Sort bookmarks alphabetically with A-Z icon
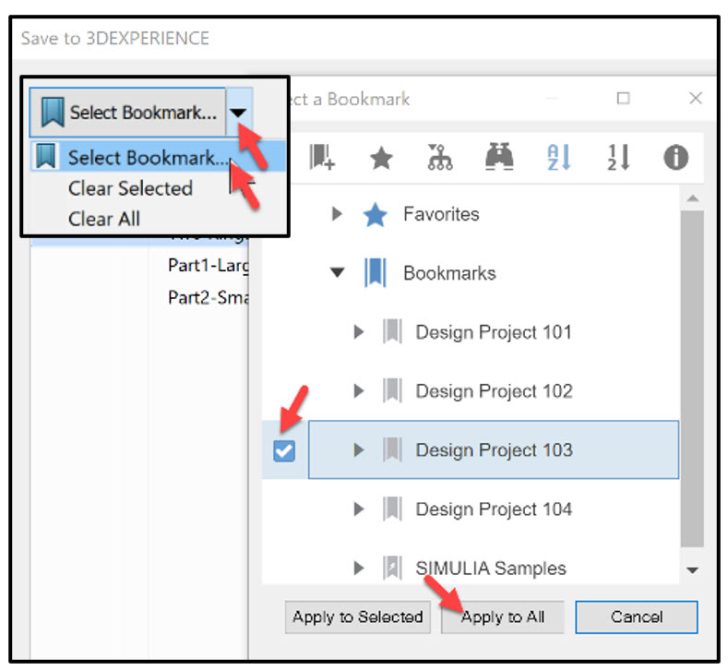 [558, 158]
